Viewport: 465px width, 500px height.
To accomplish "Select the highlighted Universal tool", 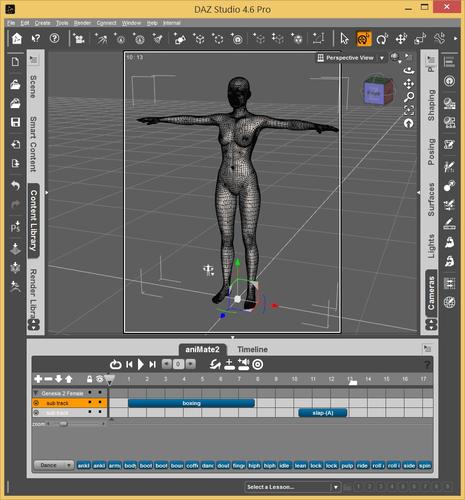I will click(363, 39).
